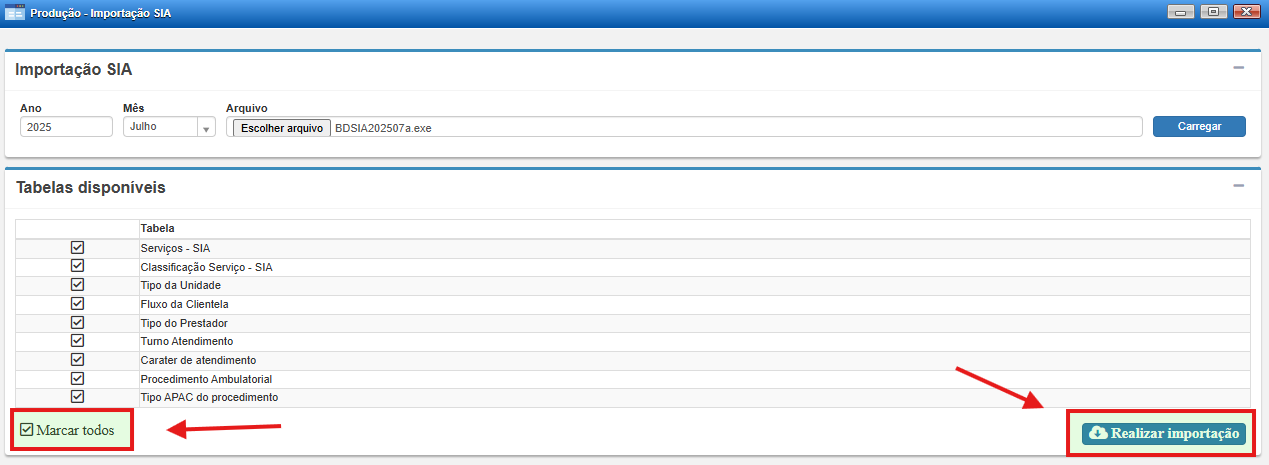Toggle the Turno Atendimento checkbox
Image resolution: width=1269 pixels, height=465 pixels.
point(77,341)
